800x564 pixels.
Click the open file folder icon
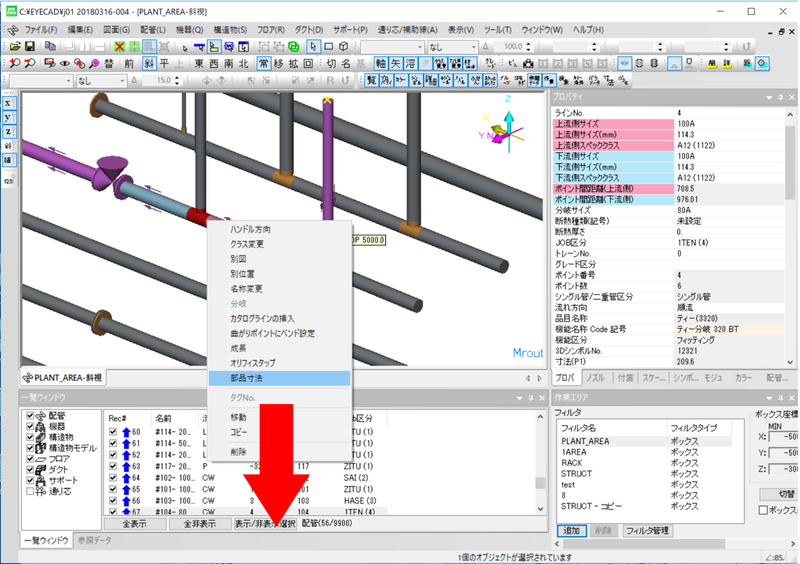pyautogui.click(x=13, y=46)
